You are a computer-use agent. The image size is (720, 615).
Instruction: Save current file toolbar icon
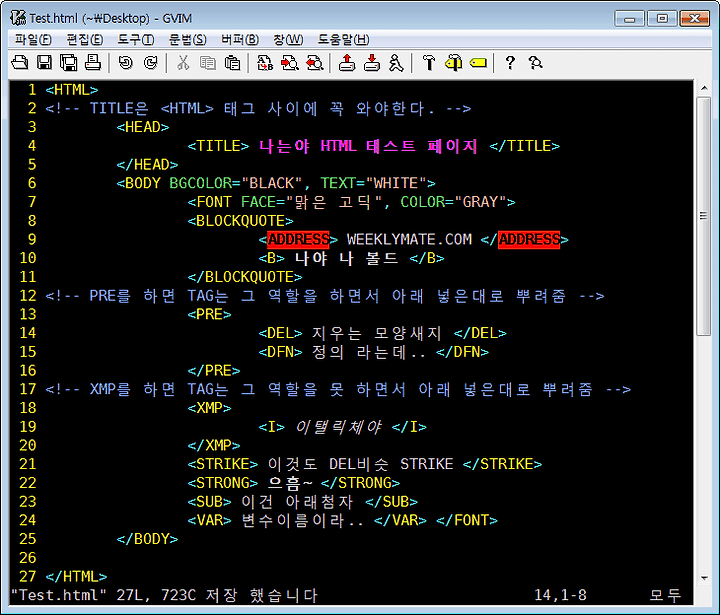click(x=44, y=62)
